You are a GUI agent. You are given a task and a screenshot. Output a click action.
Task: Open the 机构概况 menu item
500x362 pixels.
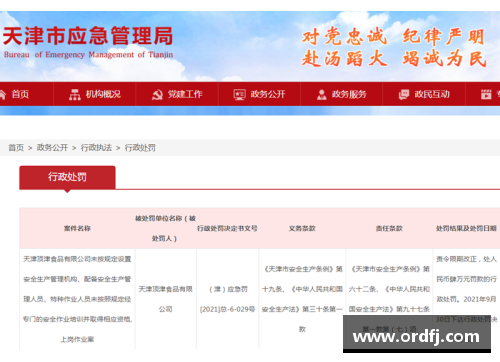click(x=103, y=94)
